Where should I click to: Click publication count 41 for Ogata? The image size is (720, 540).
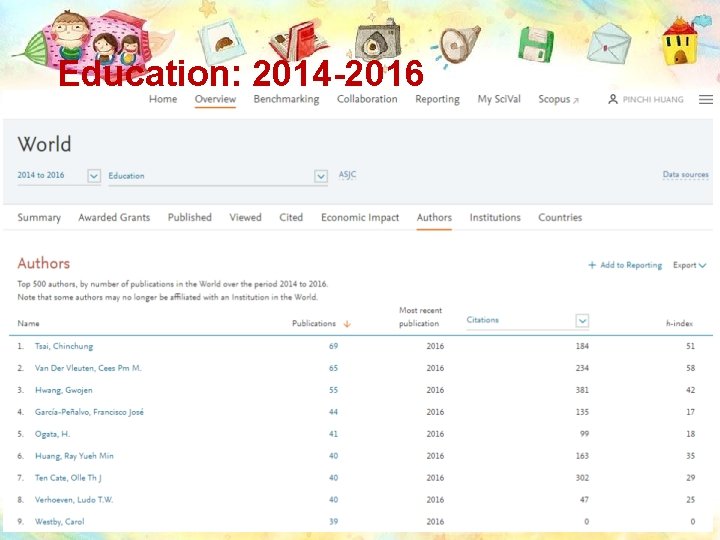click(x=333, y=434)
